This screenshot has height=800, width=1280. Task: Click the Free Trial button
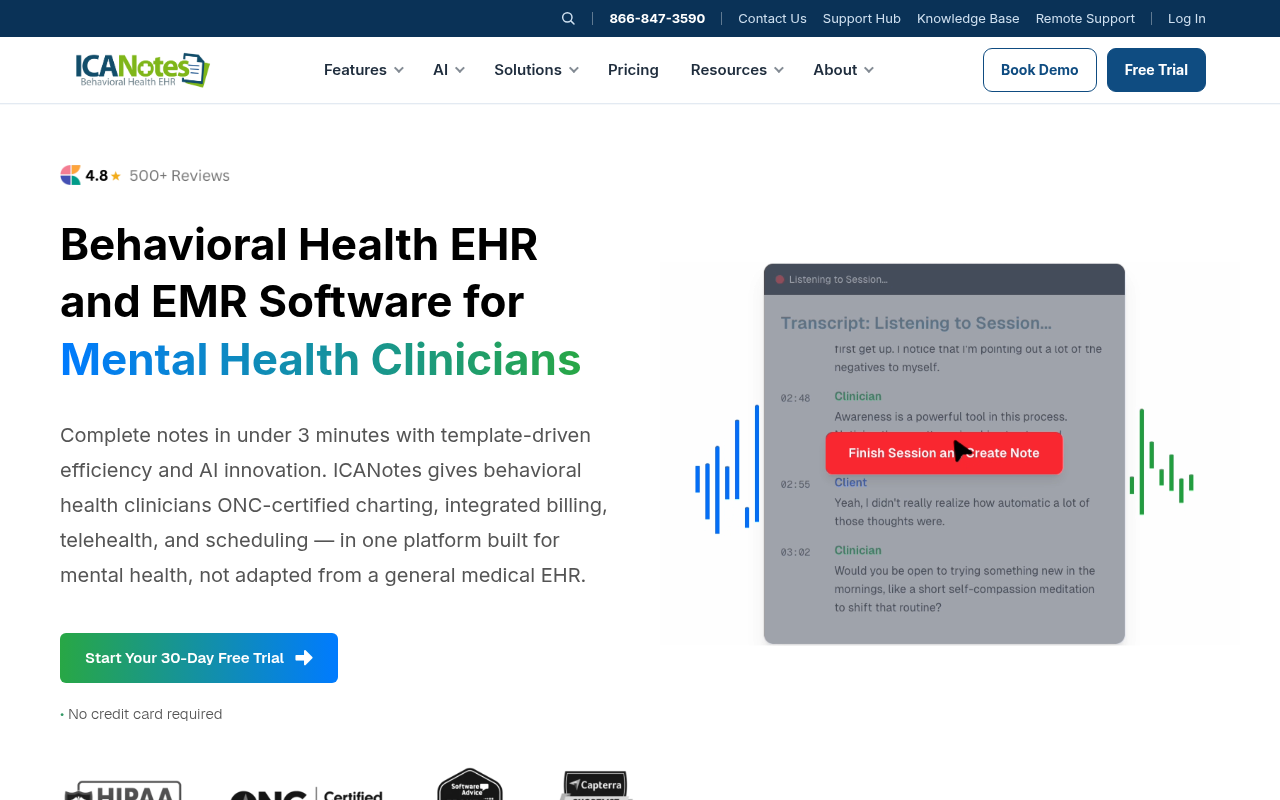click(x=1156, y=70)
